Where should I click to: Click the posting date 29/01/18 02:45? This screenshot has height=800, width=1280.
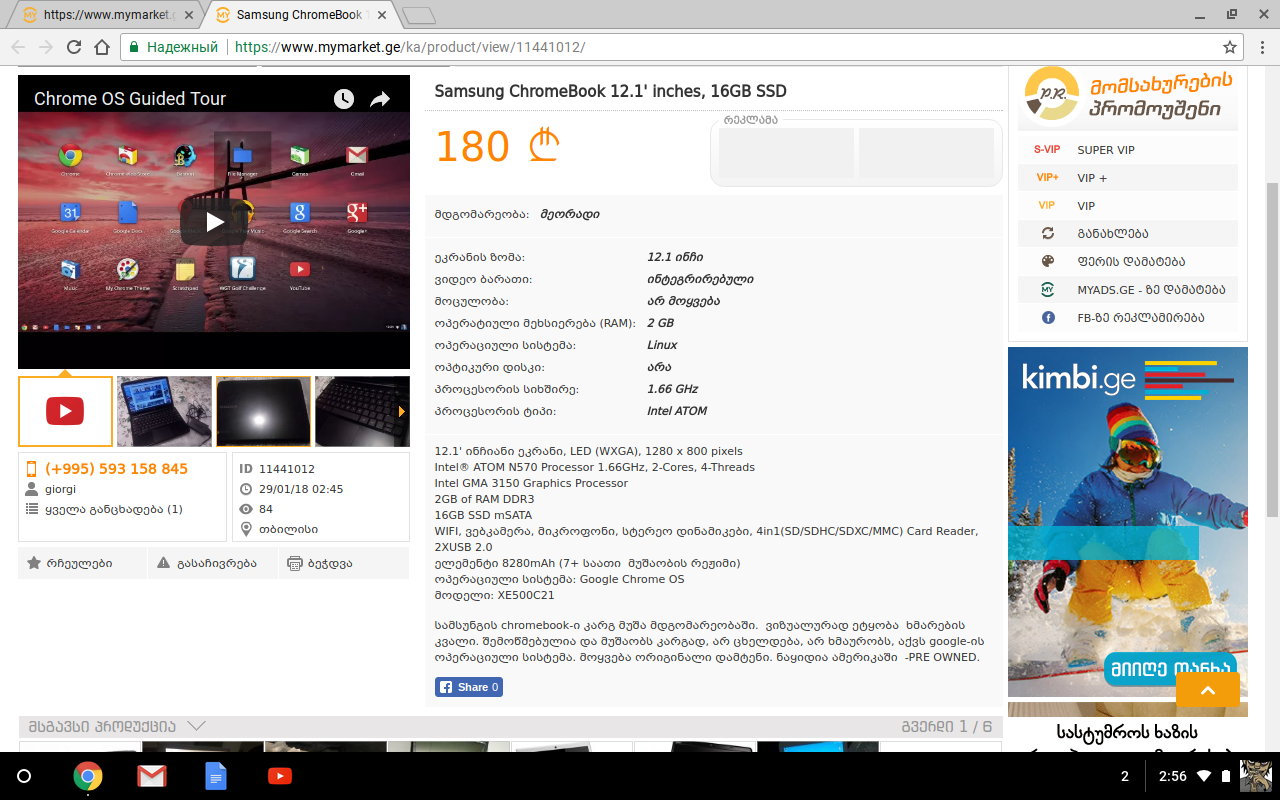[301, 489]
